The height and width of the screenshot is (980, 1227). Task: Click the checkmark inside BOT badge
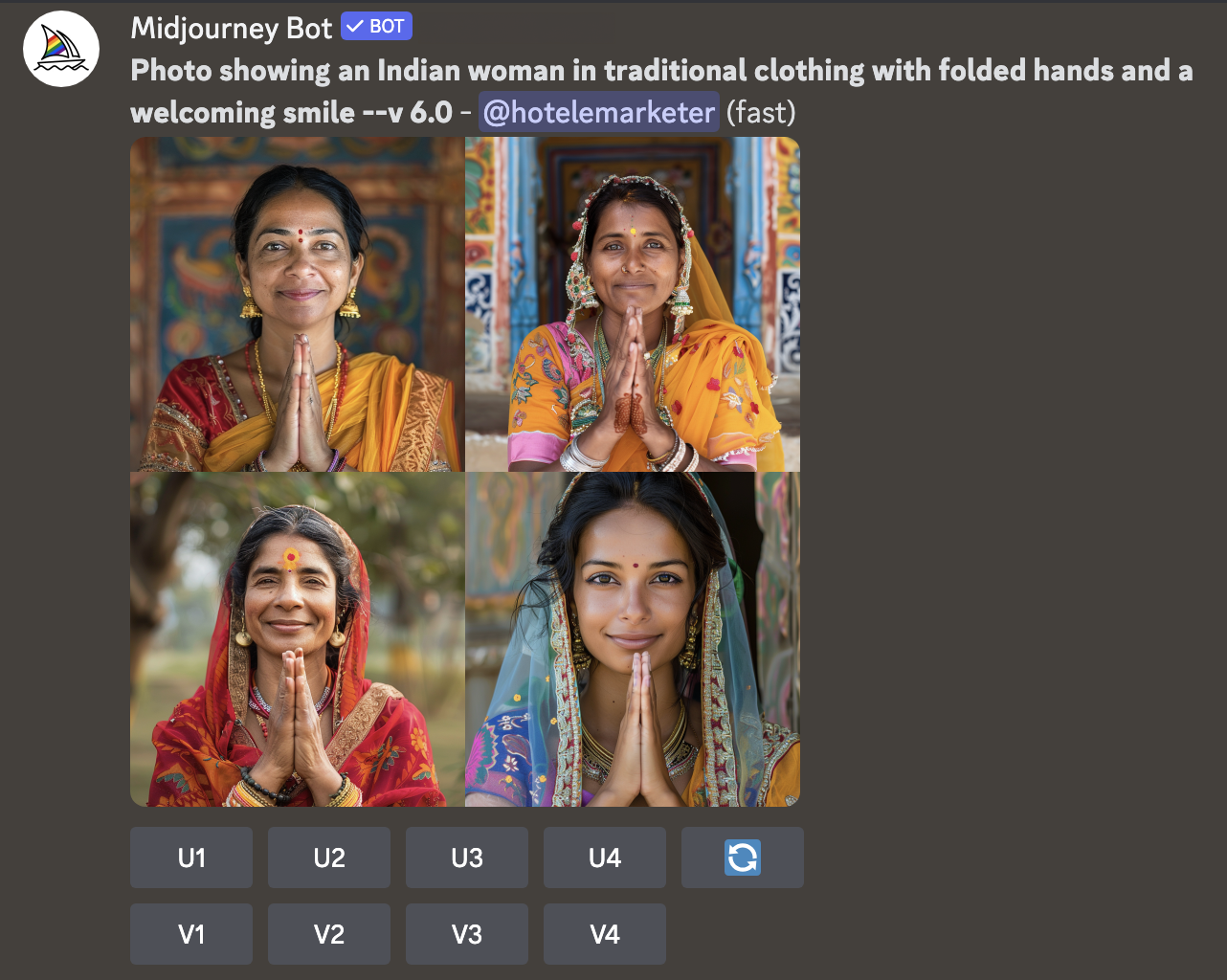[355, 27]
